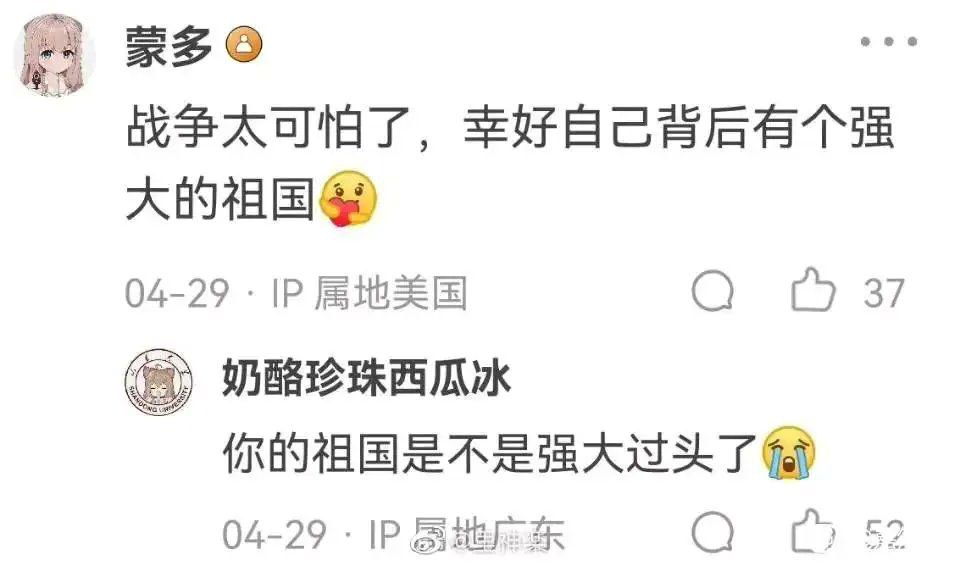The height and width of the screenshot is (564, 960).
Task: Click the reply bubble on 奶酪珍珠西瓜冰's reply
Action: (713, 532)
